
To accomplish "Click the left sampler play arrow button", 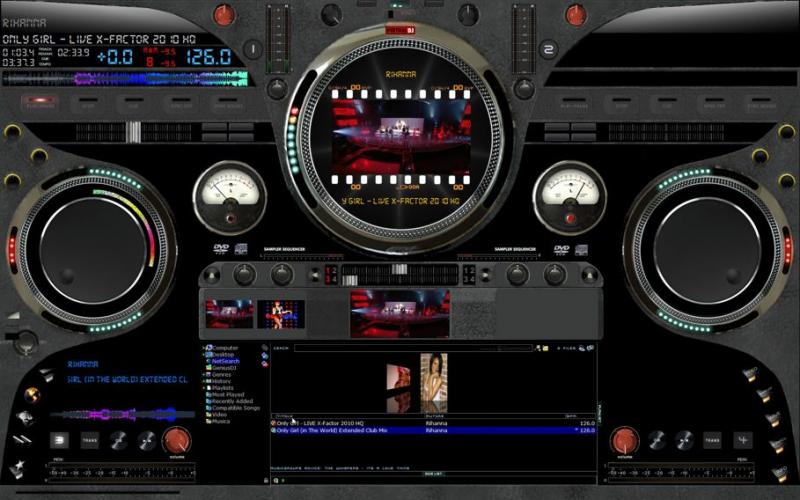I will pos(315,276).
